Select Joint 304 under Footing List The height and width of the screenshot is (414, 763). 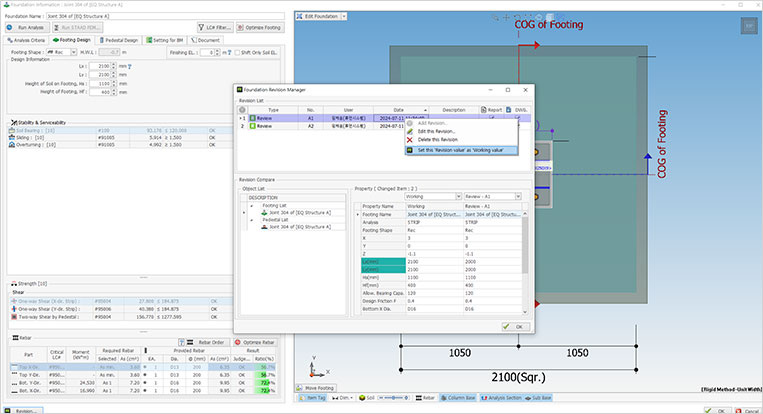(x=300, y=213)
